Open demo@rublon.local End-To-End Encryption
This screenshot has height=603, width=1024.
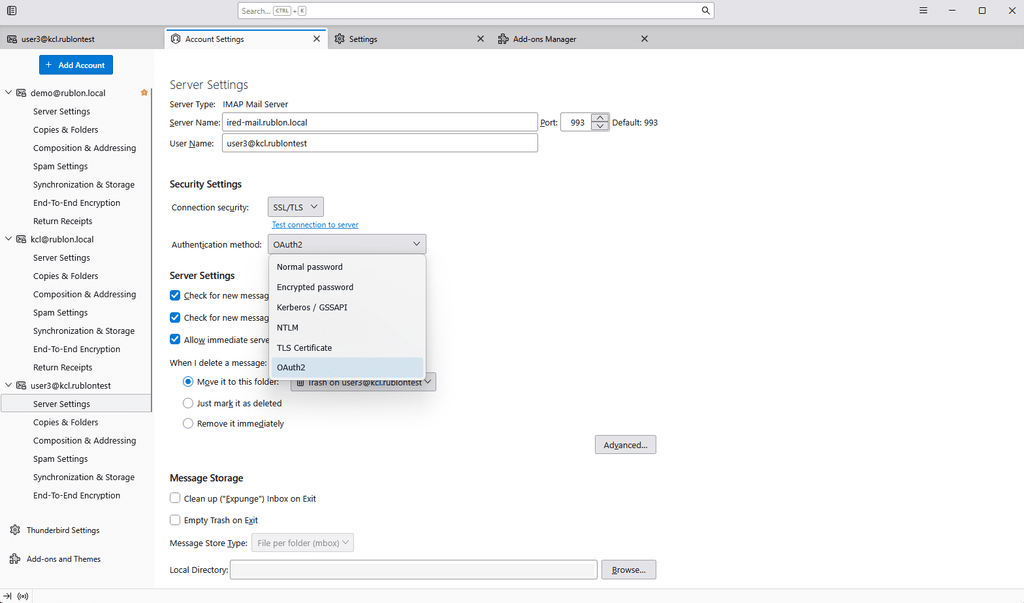76,203
